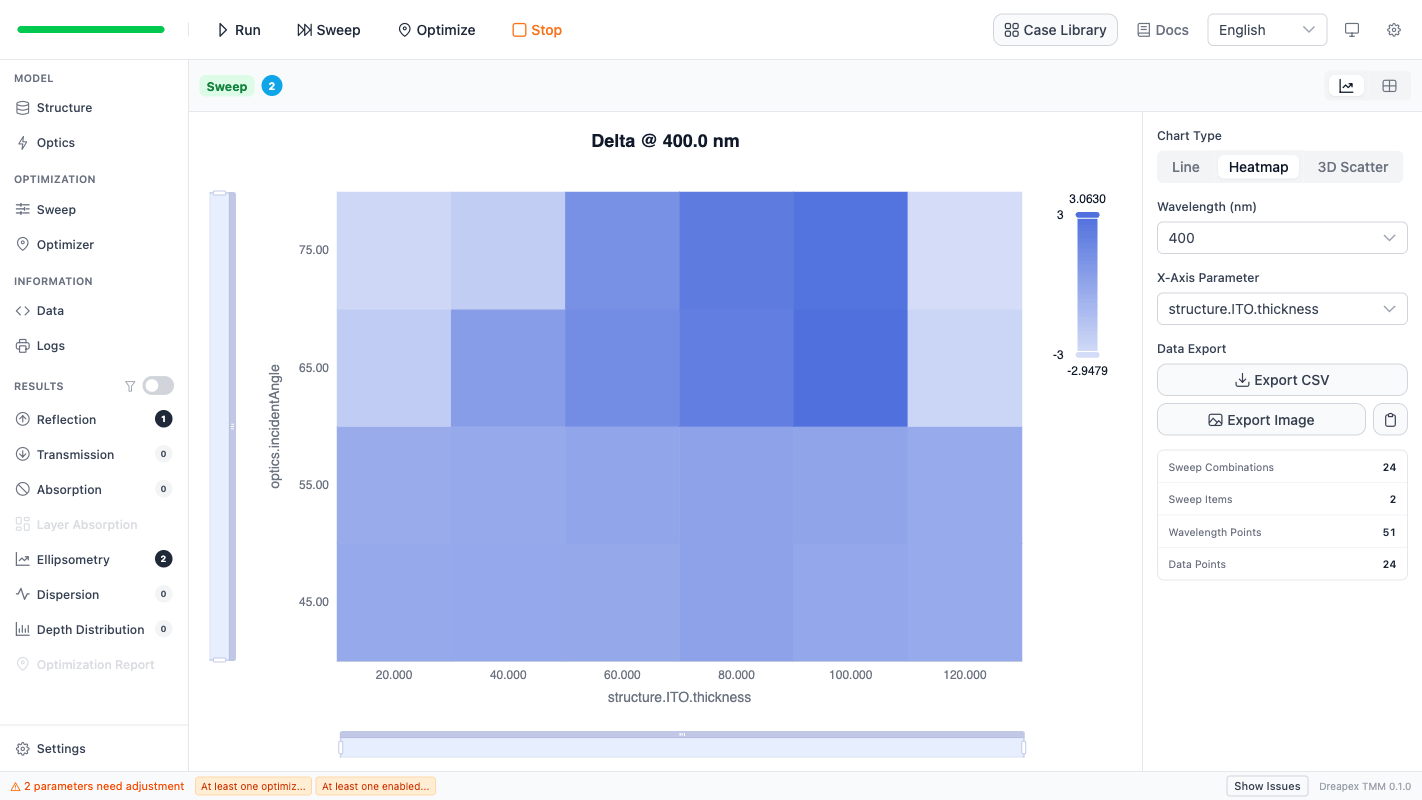The height and width of the screenshot is (800, 1422).
Task: Click the Sweep tag above the chart
Action: point(227,86)
